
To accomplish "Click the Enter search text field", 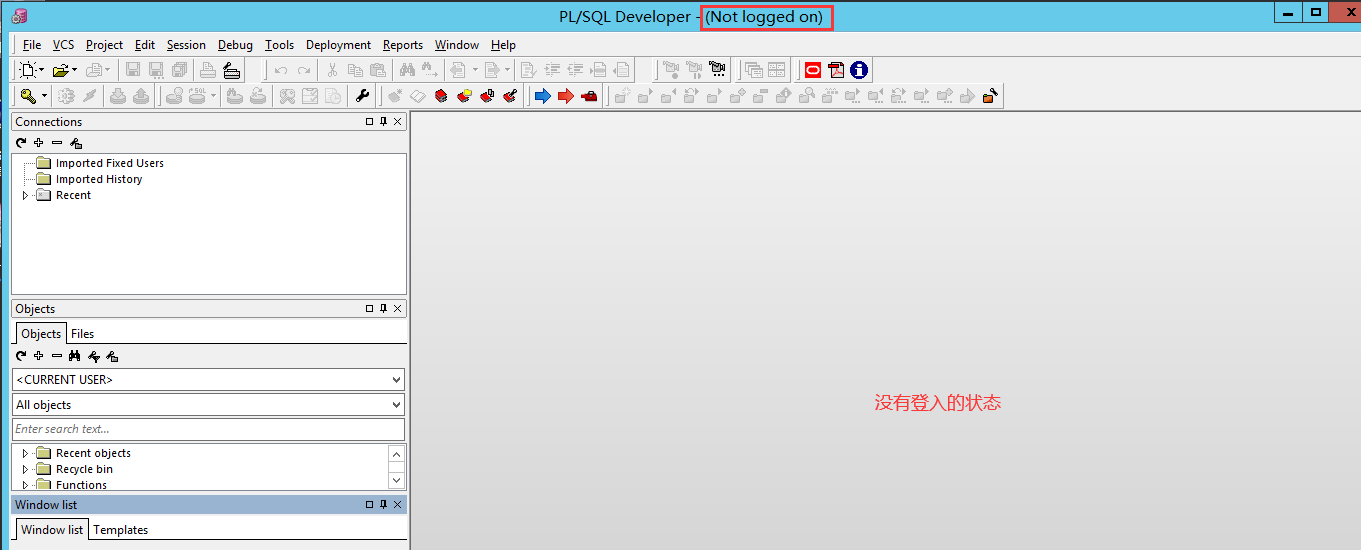I will click(x=208, y=429).
